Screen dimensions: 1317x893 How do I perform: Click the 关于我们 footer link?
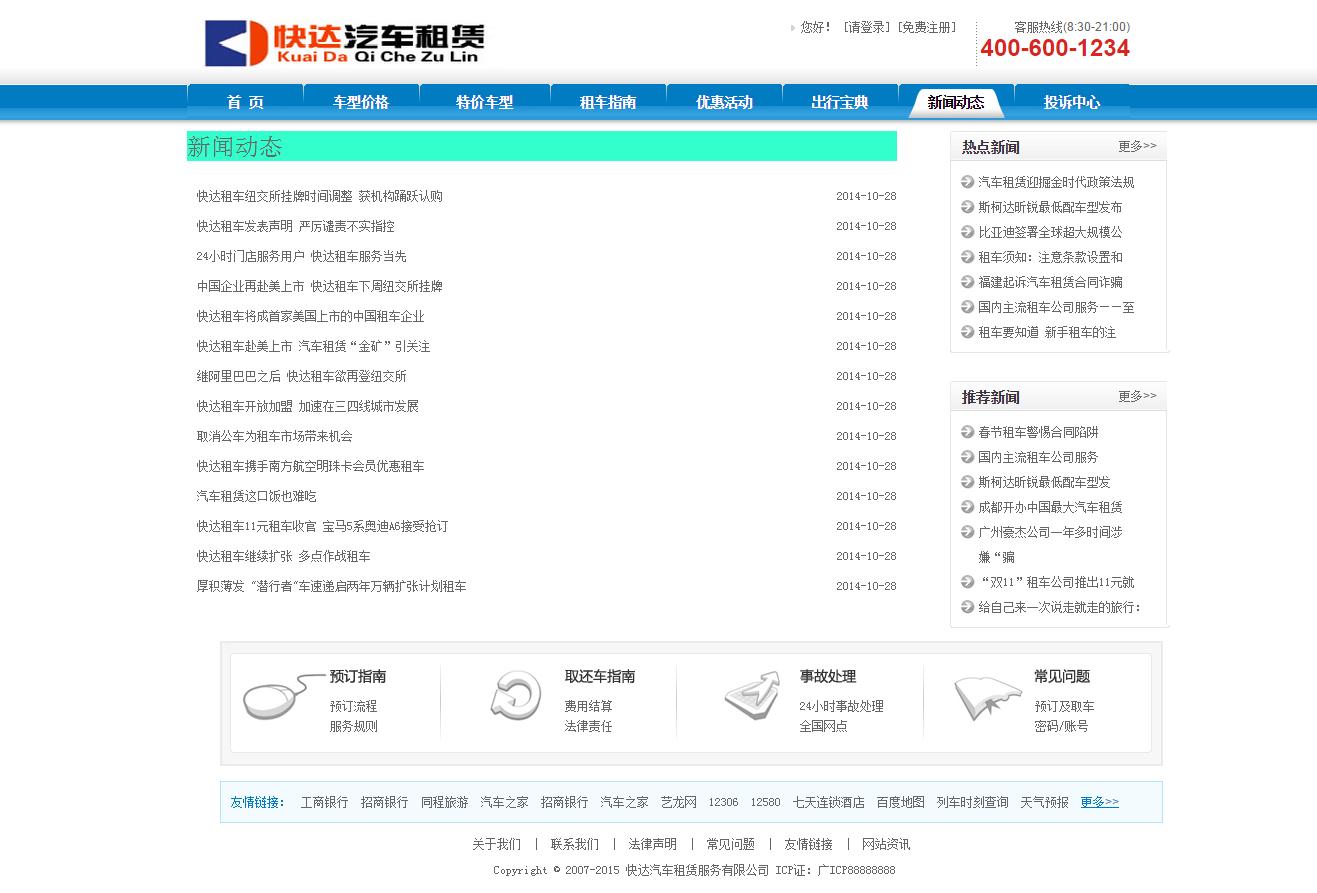point(496,844)
